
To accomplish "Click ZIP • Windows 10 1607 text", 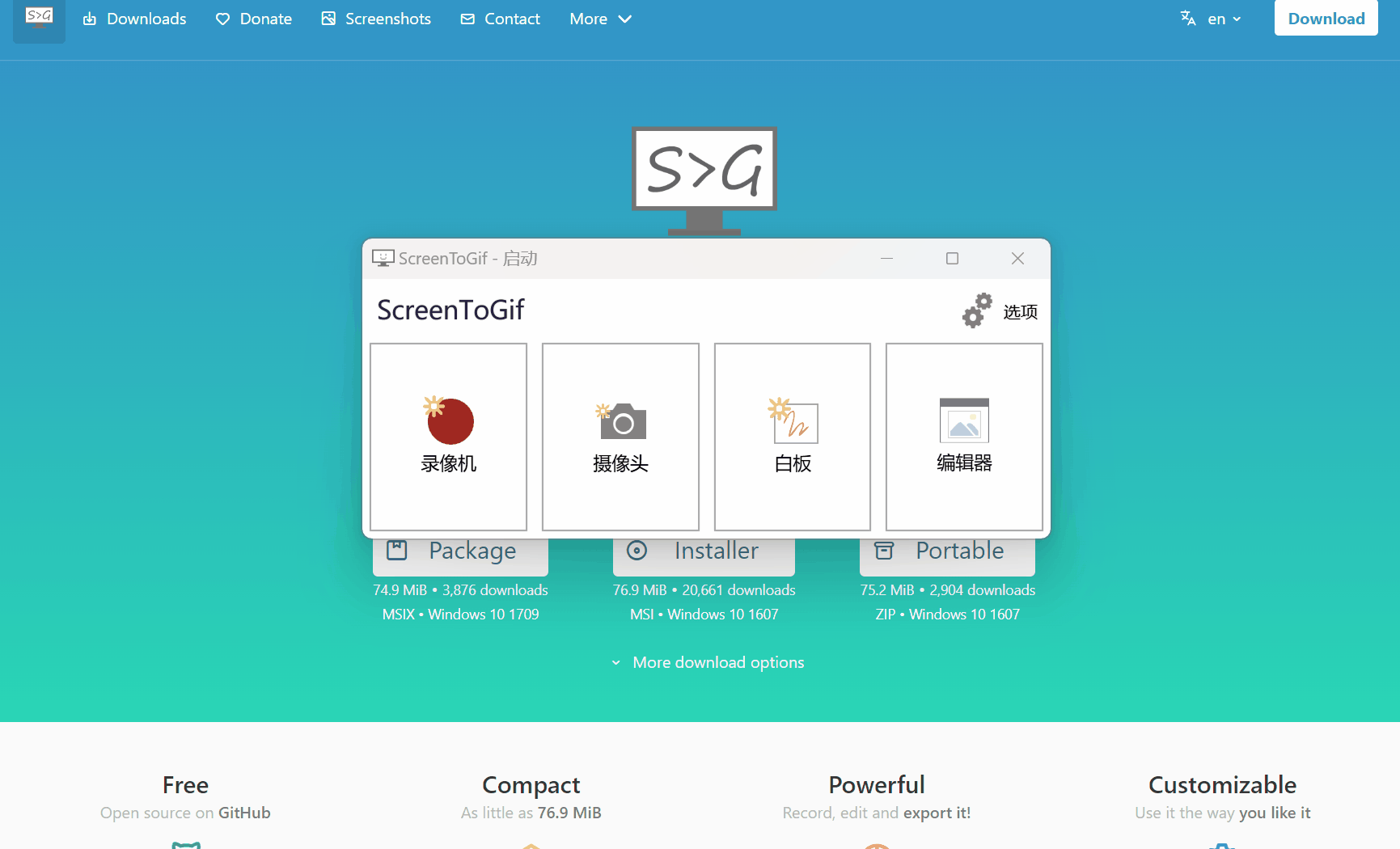I will pos(947,615).
